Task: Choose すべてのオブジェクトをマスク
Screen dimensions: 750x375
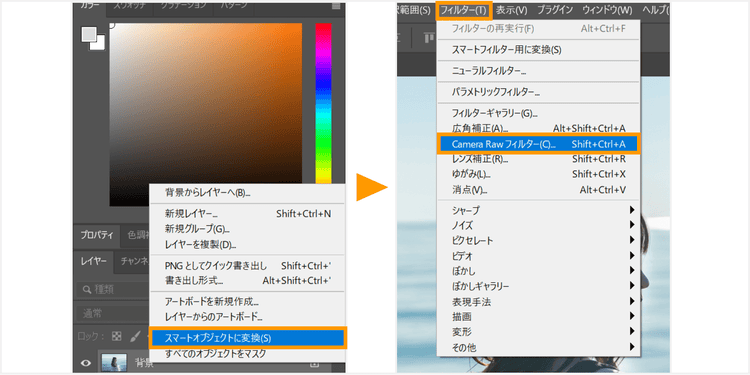Action: click(x=247, y=354)
